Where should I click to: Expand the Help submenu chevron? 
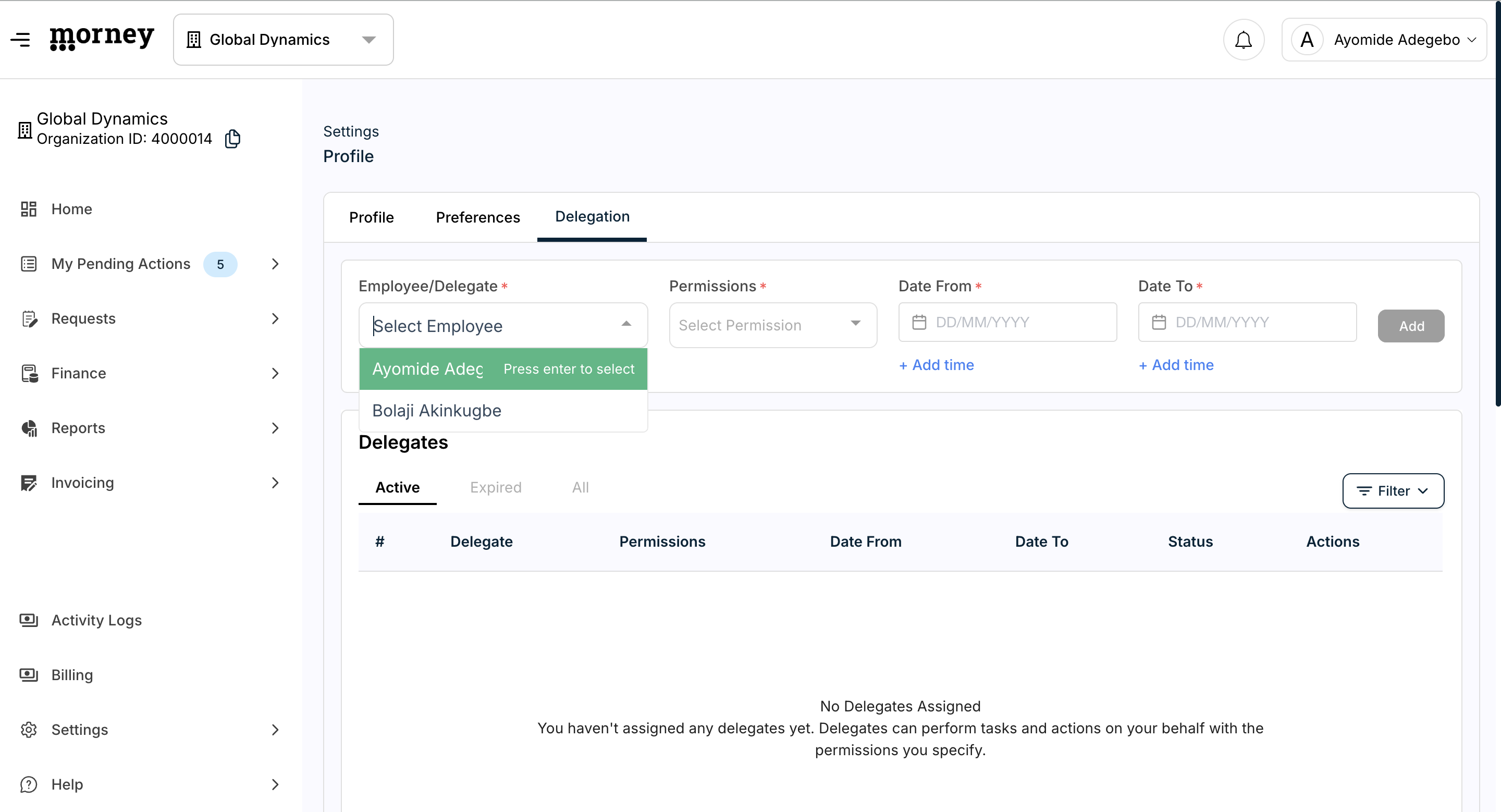point(276,784)
